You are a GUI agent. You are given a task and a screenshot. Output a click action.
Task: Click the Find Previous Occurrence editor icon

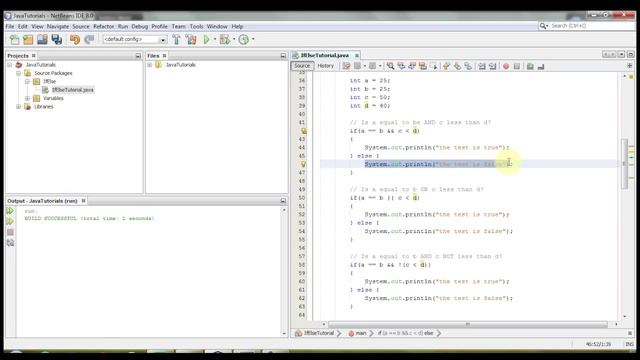401,66
